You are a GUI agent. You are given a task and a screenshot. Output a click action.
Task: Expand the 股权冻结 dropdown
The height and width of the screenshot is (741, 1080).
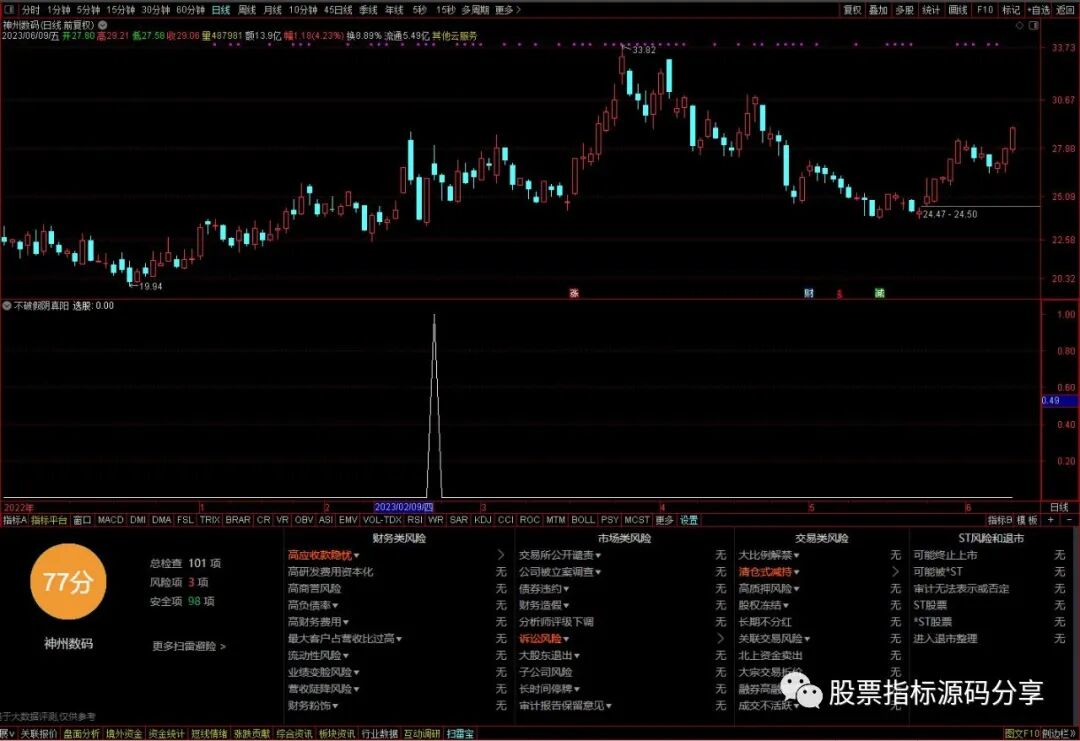(x=763, y=605)
